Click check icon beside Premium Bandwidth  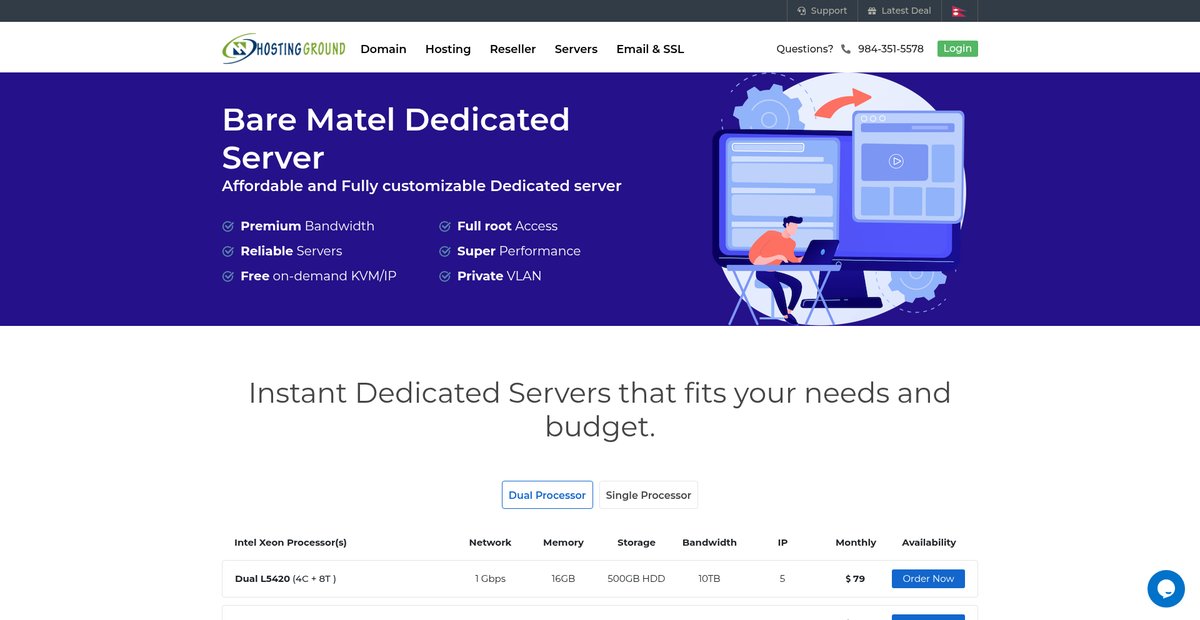pyautogui.click(x=228, y=227)
